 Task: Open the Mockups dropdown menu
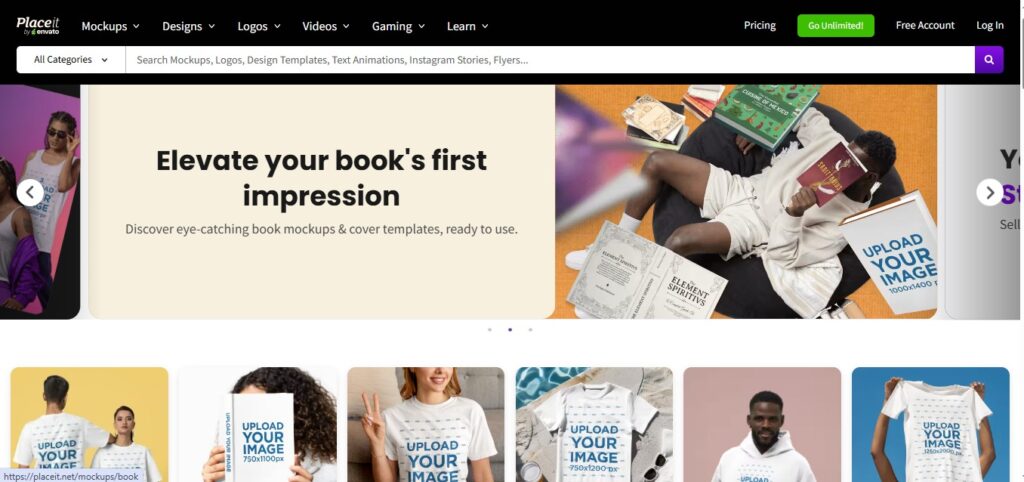[110, 26]
